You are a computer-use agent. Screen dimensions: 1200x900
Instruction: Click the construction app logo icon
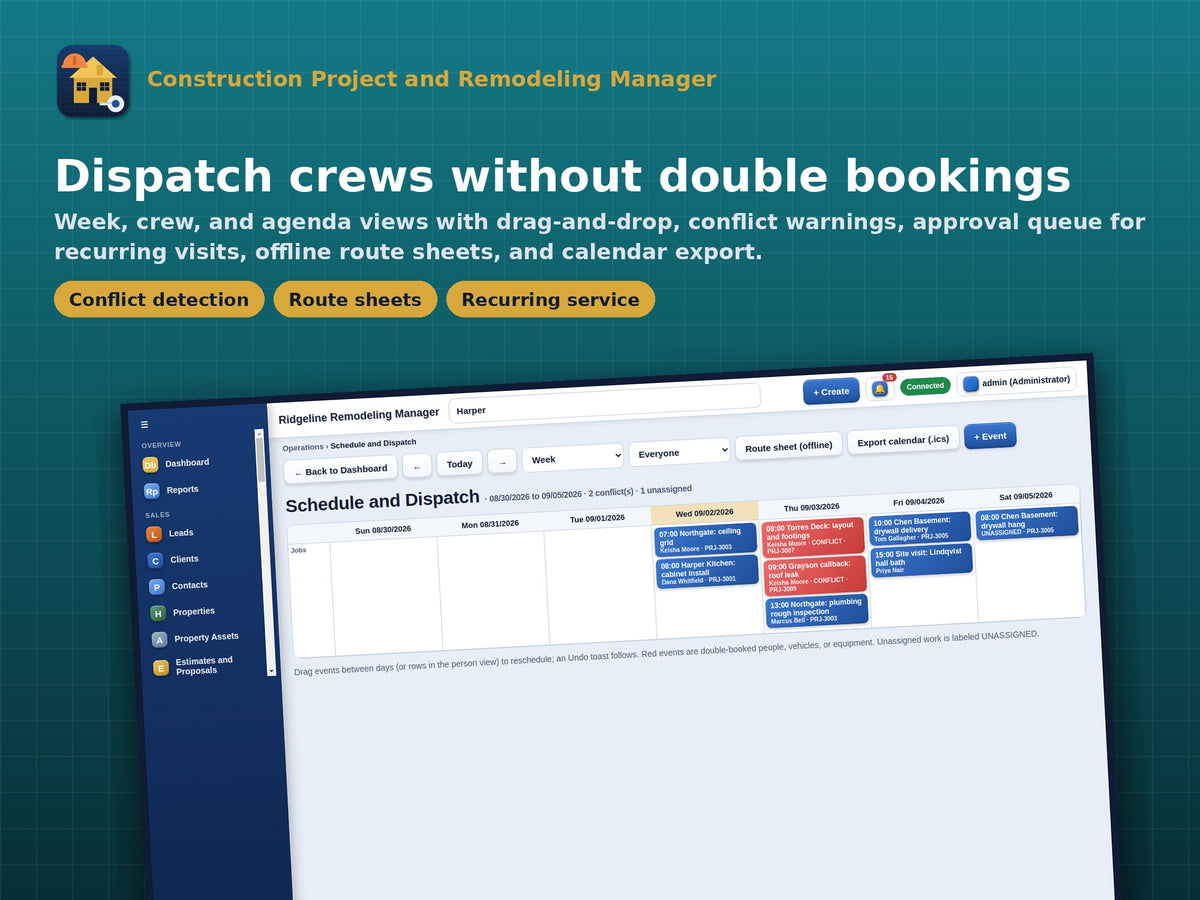93,81
